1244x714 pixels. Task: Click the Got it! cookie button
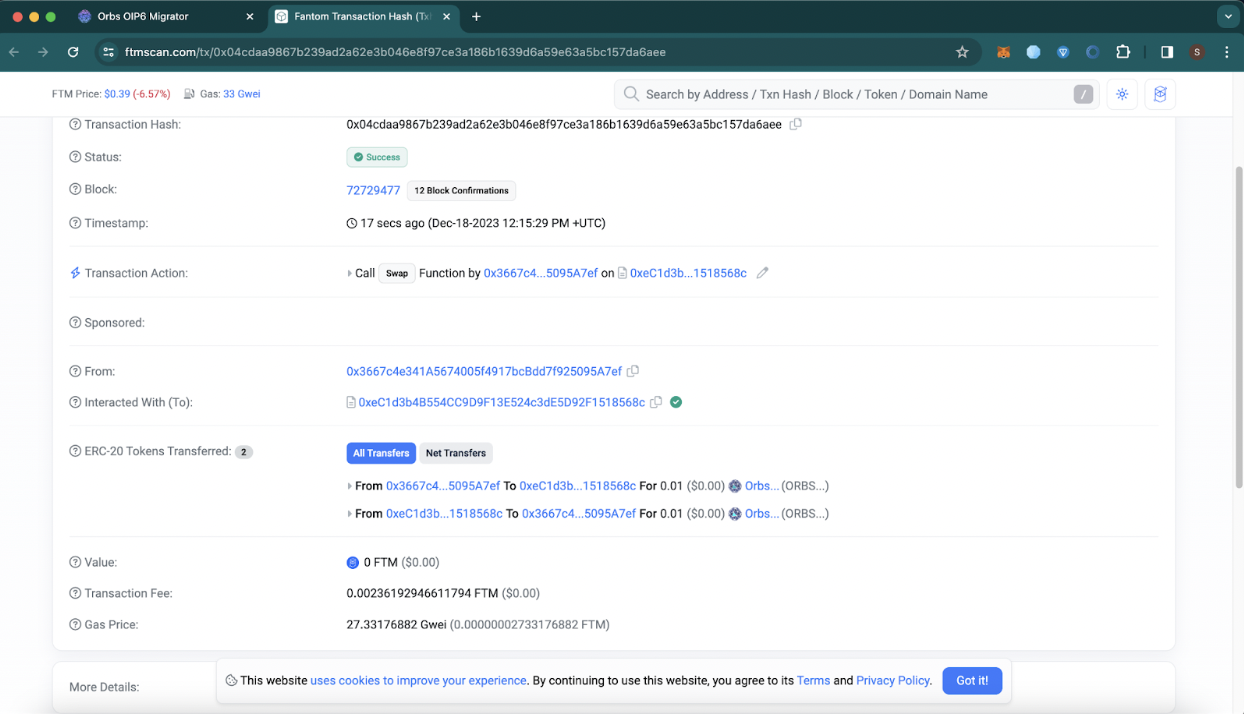click(972, 680)
